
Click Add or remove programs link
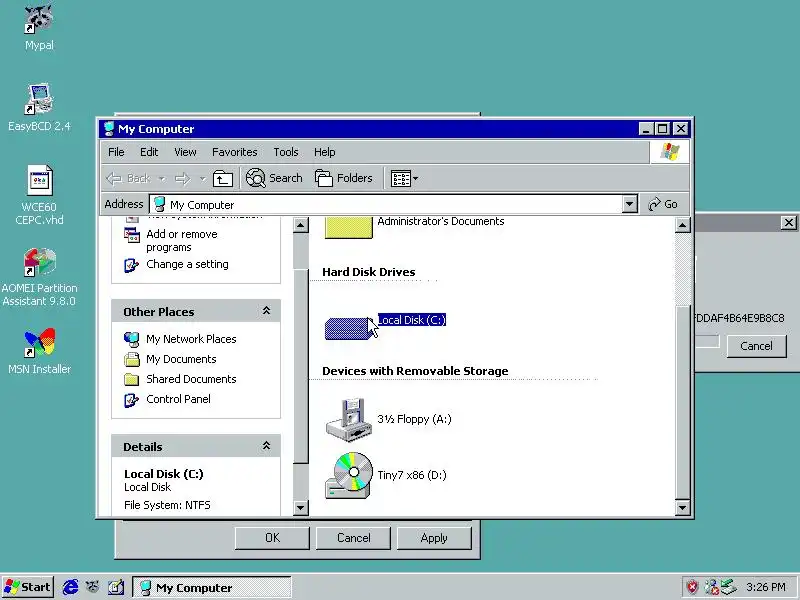coord(182,241)
